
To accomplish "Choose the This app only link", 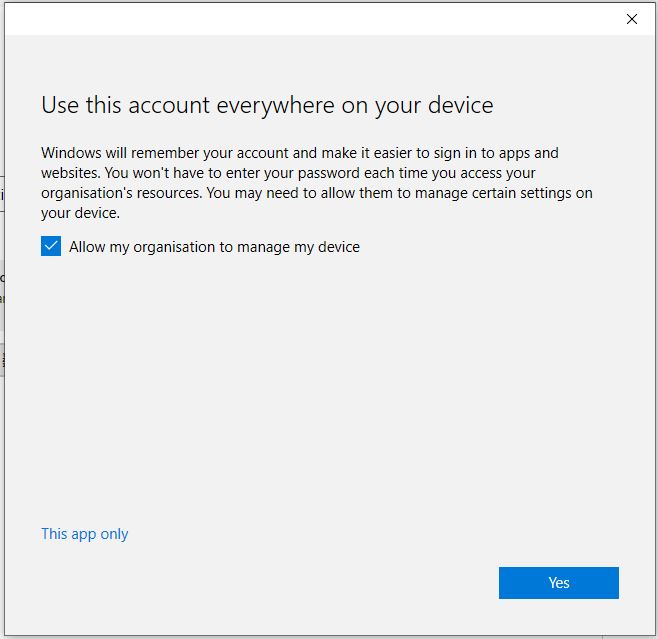I will (x=85, y=534).
